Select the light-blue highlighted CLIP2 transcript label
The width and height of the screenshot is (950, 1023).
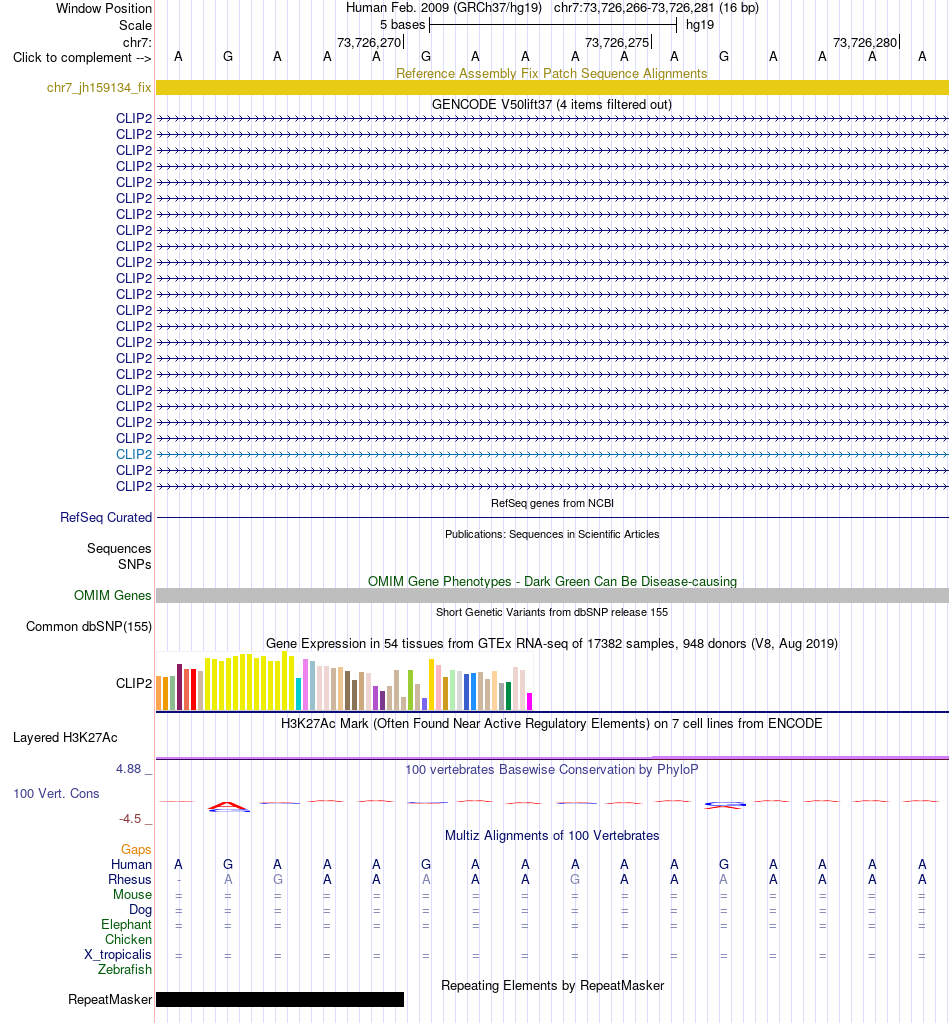click(x=134, y=454)
